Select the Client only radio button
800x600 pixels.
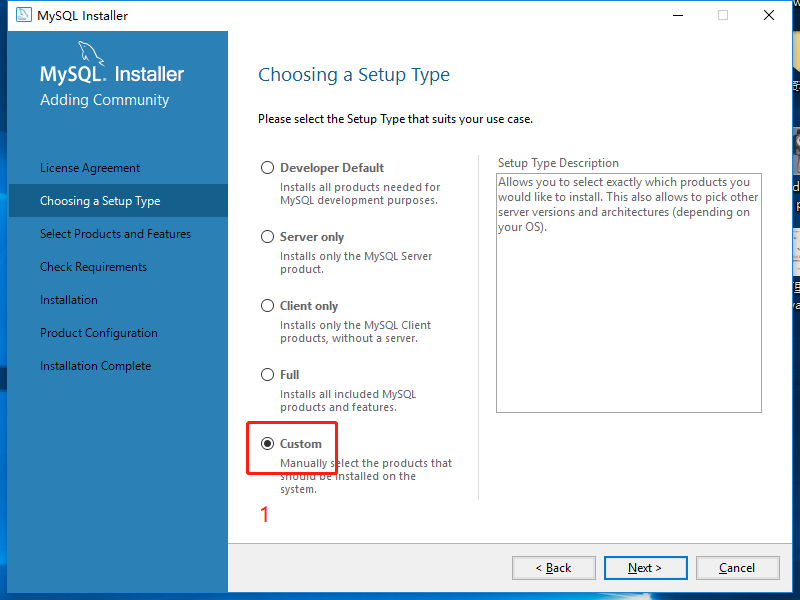267,306
